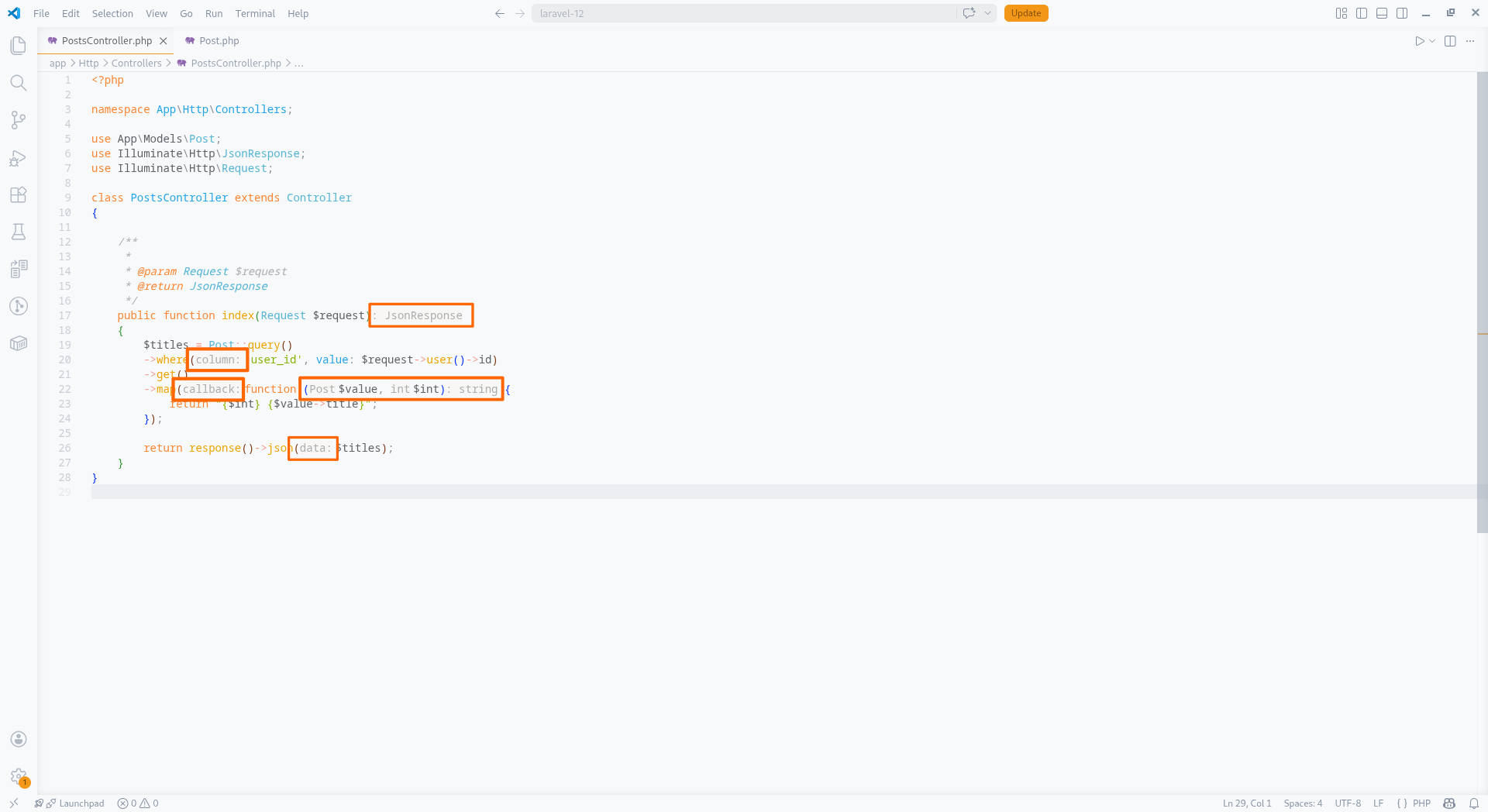Open the Terminal menu
The width and height of the screenshot is (1488, 812).
[255, 13]
